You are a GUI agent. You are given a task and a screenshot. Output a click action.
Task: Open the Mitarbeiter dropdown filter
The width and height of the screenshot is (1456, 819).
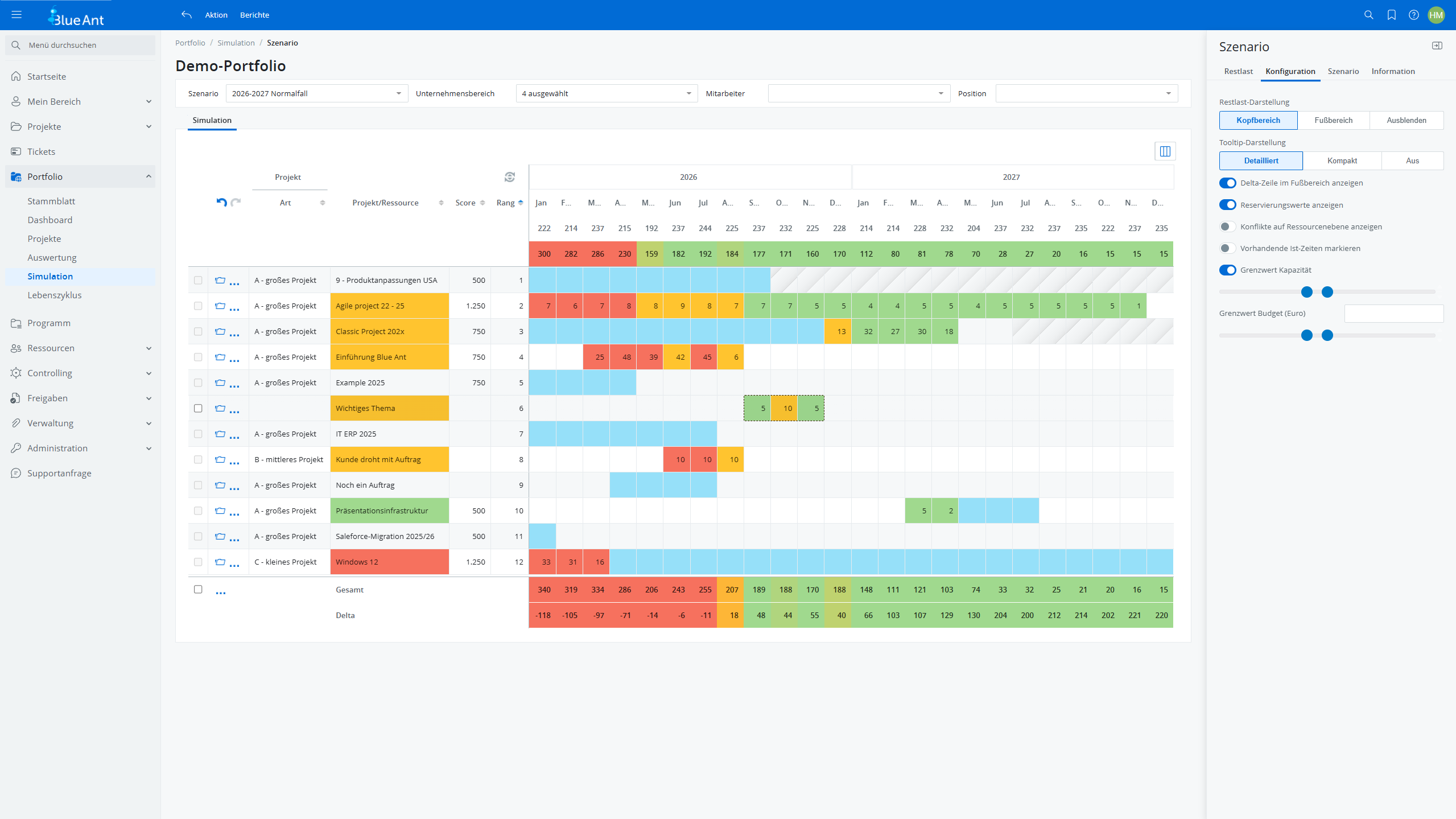pos(858,93)
